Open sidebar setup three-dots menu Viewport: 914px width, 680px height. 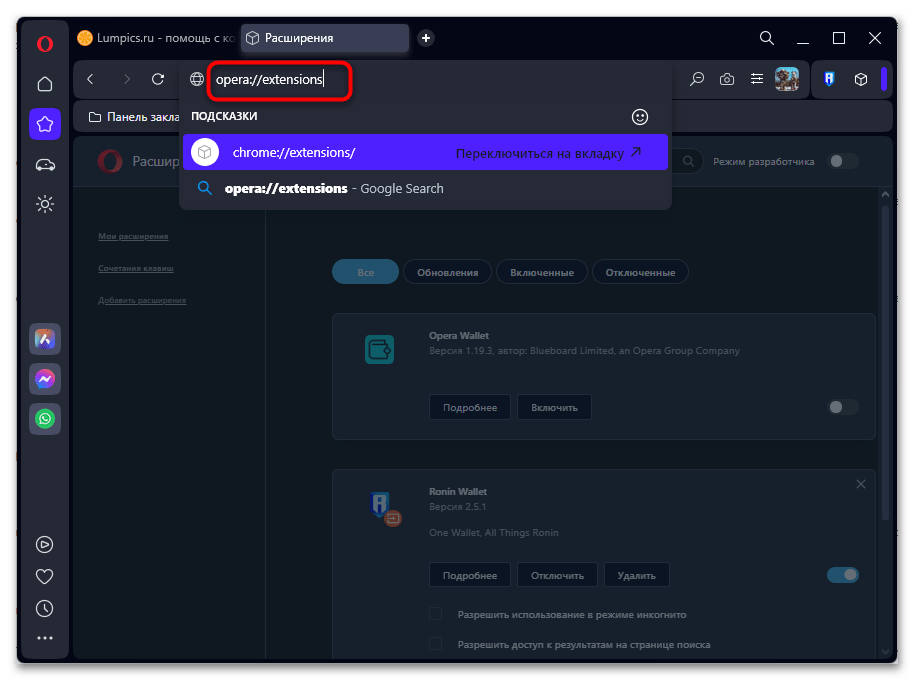click(x=45, y=638)
